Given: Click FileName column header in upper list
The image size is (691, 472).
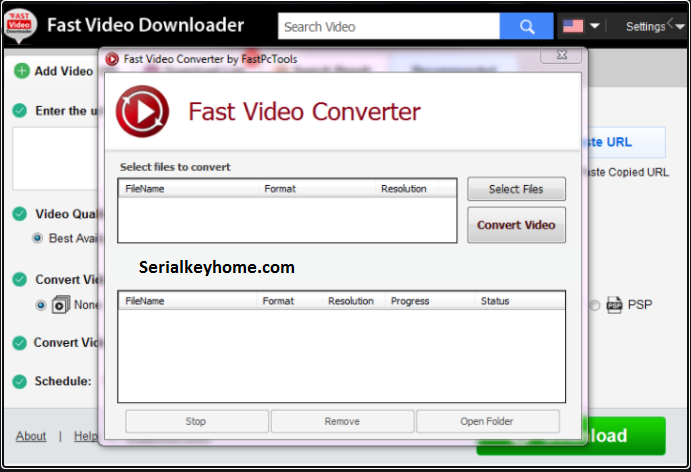Looking at the screenshot, I should (x=189, y=189).
